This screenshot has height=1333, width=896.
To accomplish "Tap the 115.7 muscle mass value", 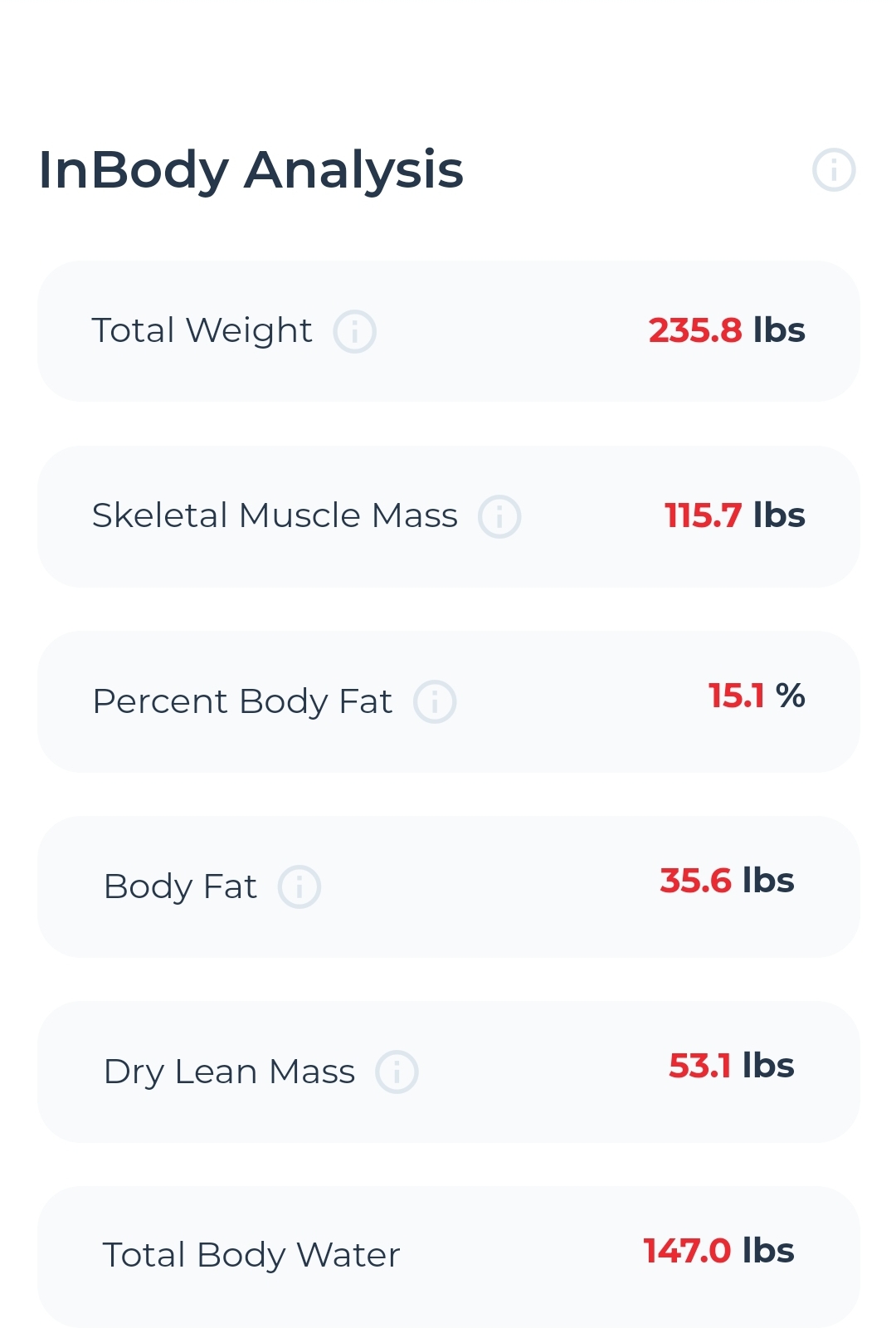I will click(703, 515).
